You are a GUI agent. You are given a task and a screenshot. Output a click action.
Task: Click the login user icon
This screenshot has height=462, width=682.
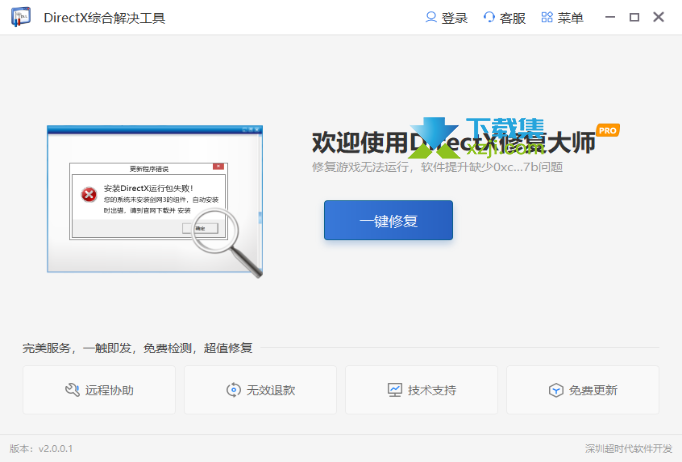point(431,17)
